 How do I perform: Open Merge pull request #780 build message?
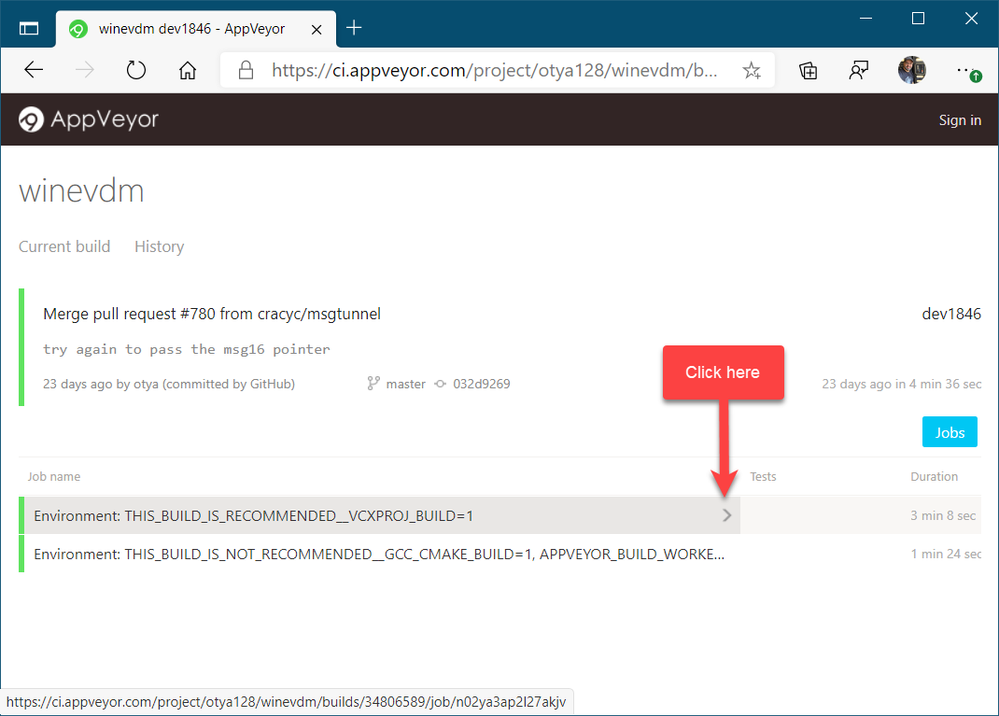click(212, 314)
